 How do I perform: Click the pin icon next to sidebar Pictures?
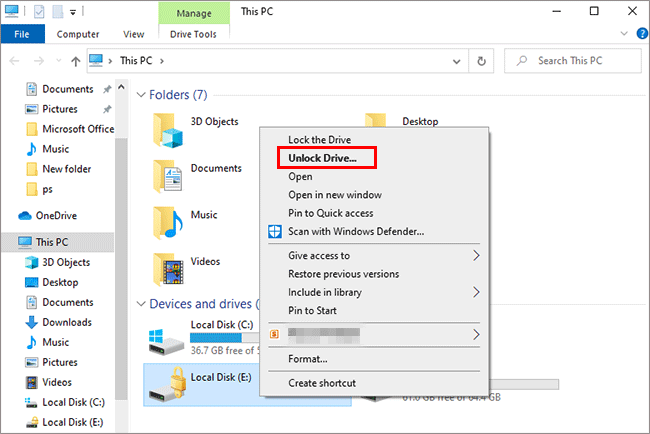click(x=107, y=109)
